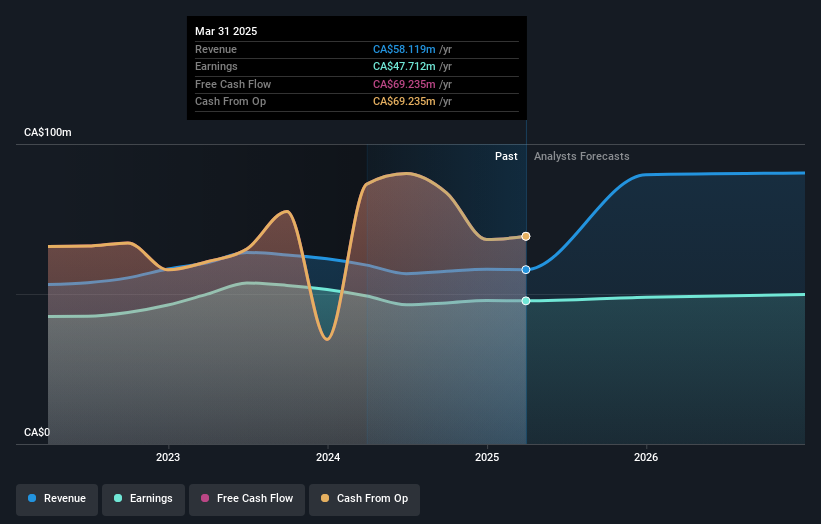Screen dimensions: 821x524
Task: Click the Revenue row label in tooltip
Action: coord(216,49)
